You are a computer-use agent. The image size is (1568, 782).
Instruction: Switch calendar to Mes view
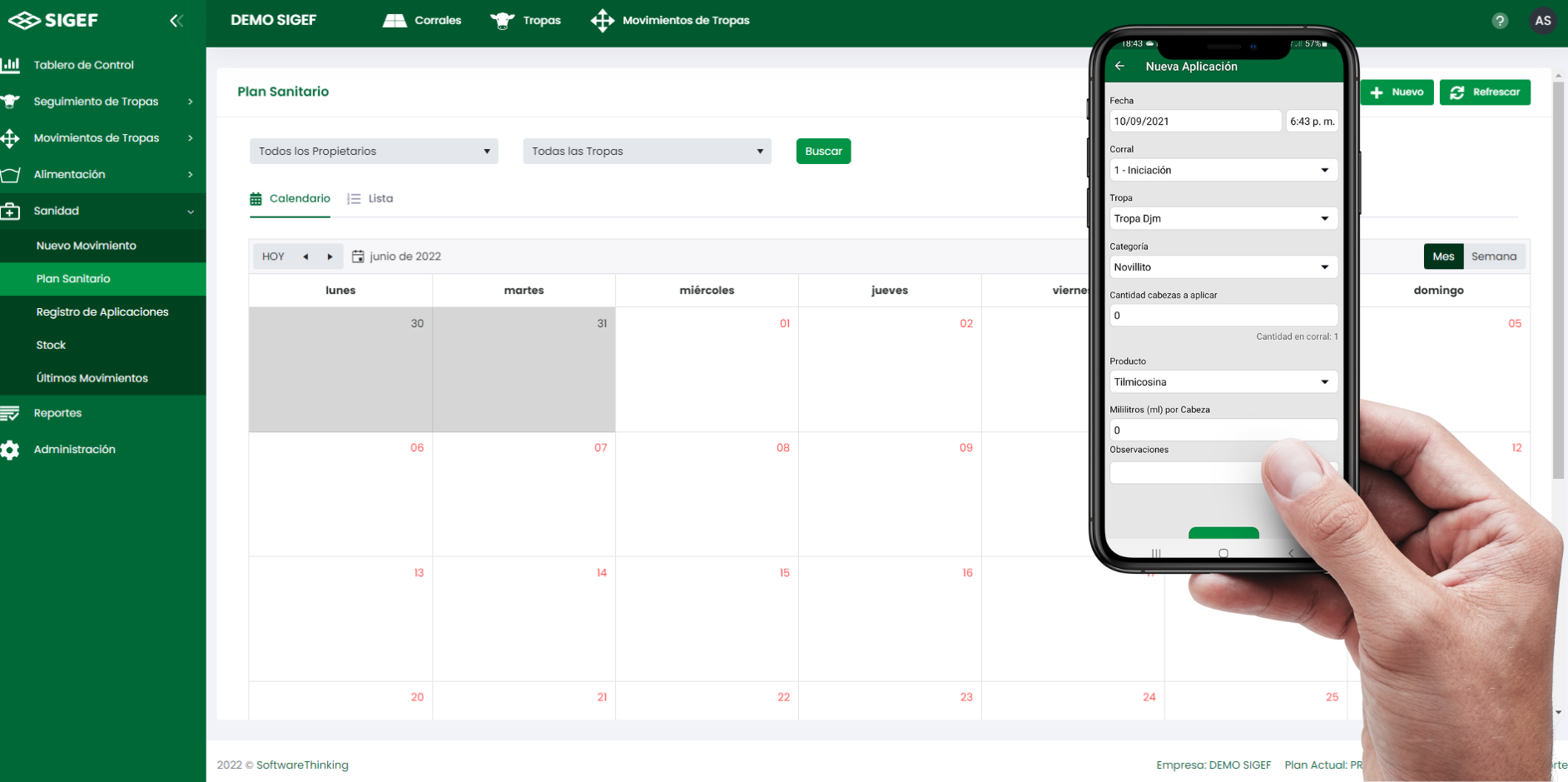pyautogui.click(x=1442, y=257)
